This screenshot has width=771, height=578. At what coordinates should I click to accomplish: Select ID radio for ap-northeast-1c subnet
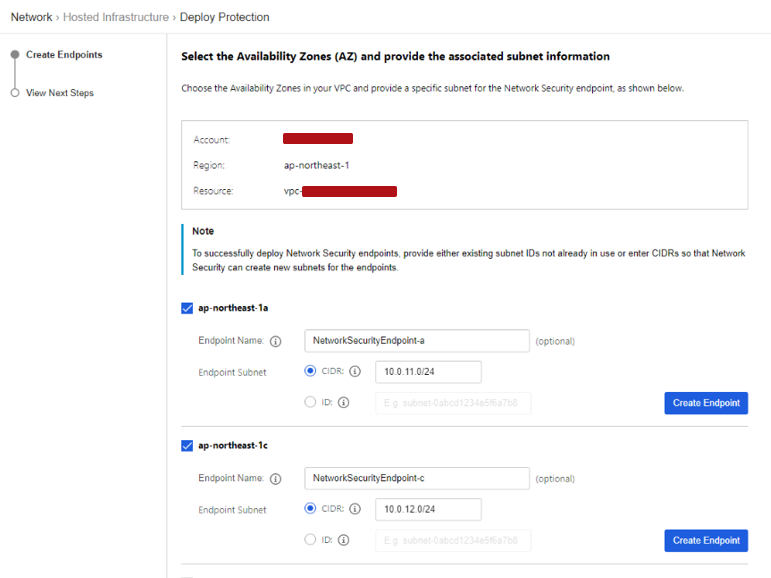[x=310, y=541]
